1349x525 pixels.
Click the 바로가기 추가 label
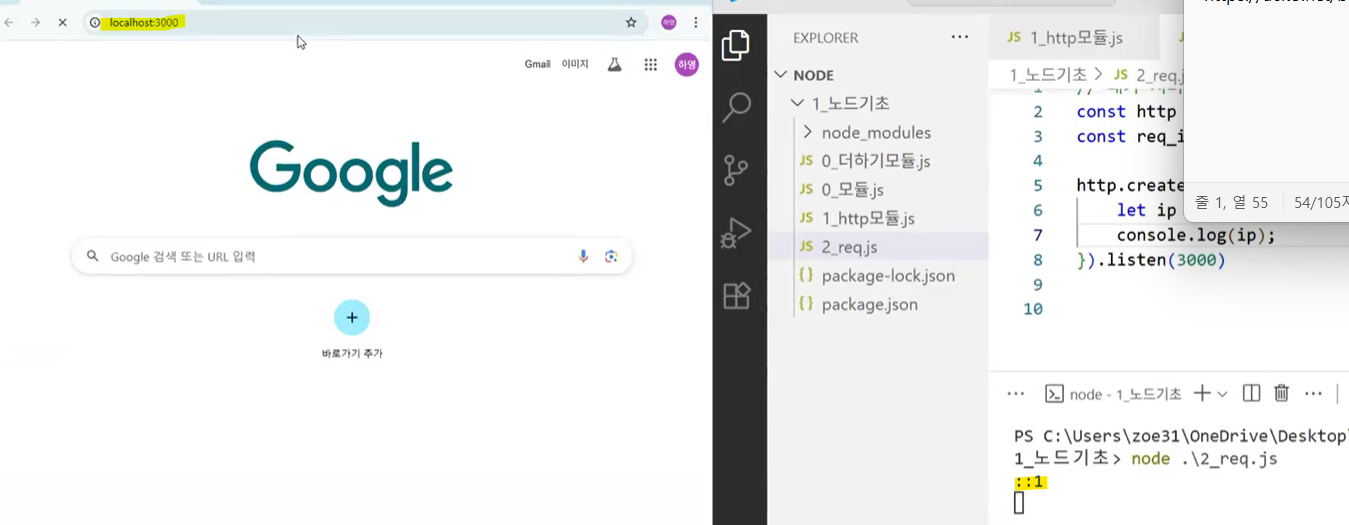[x=352, y=353]
